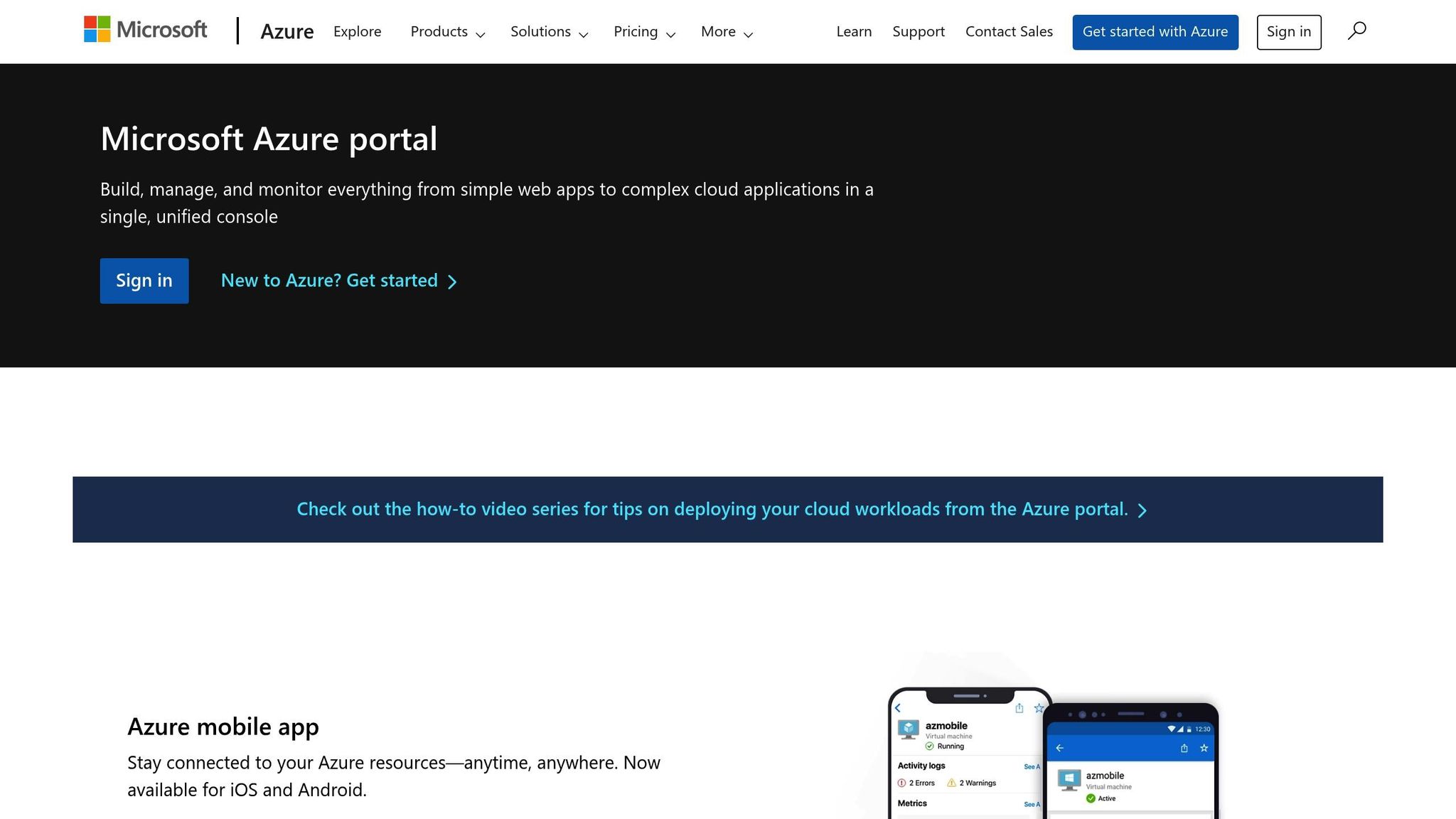Select Explore in the navigation bar
1456x819 pixels.
358,31
